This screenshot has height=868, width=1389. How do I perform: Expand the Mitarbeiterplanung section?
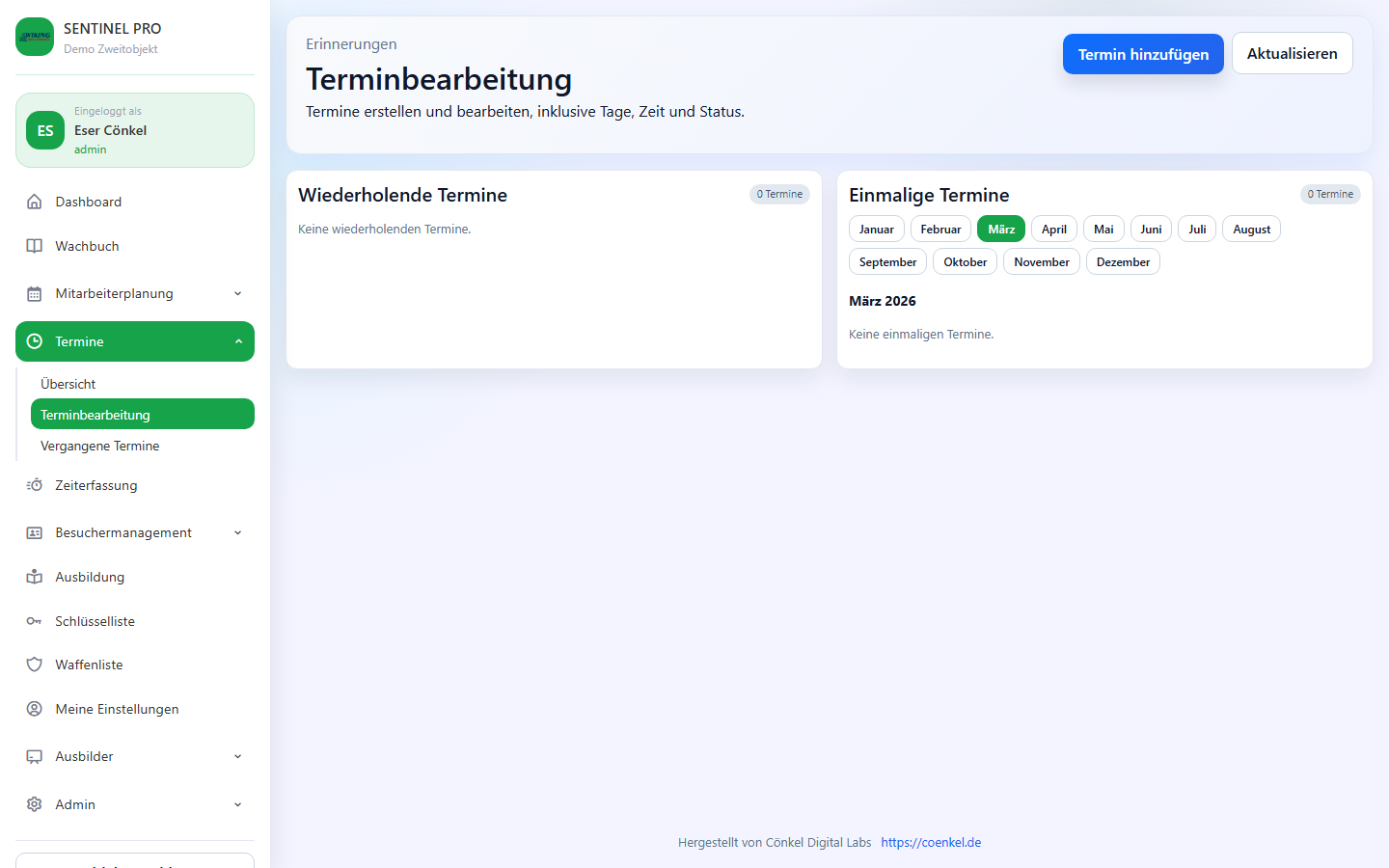[237, 293]
